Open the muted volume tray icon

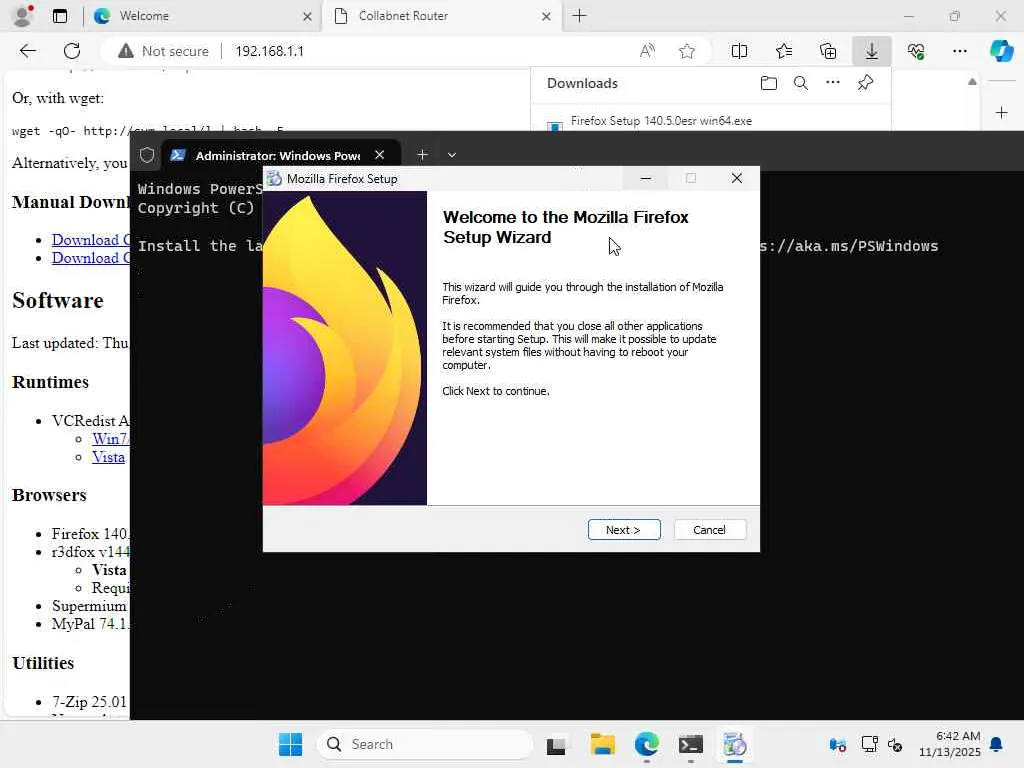[x=895, y=744]
